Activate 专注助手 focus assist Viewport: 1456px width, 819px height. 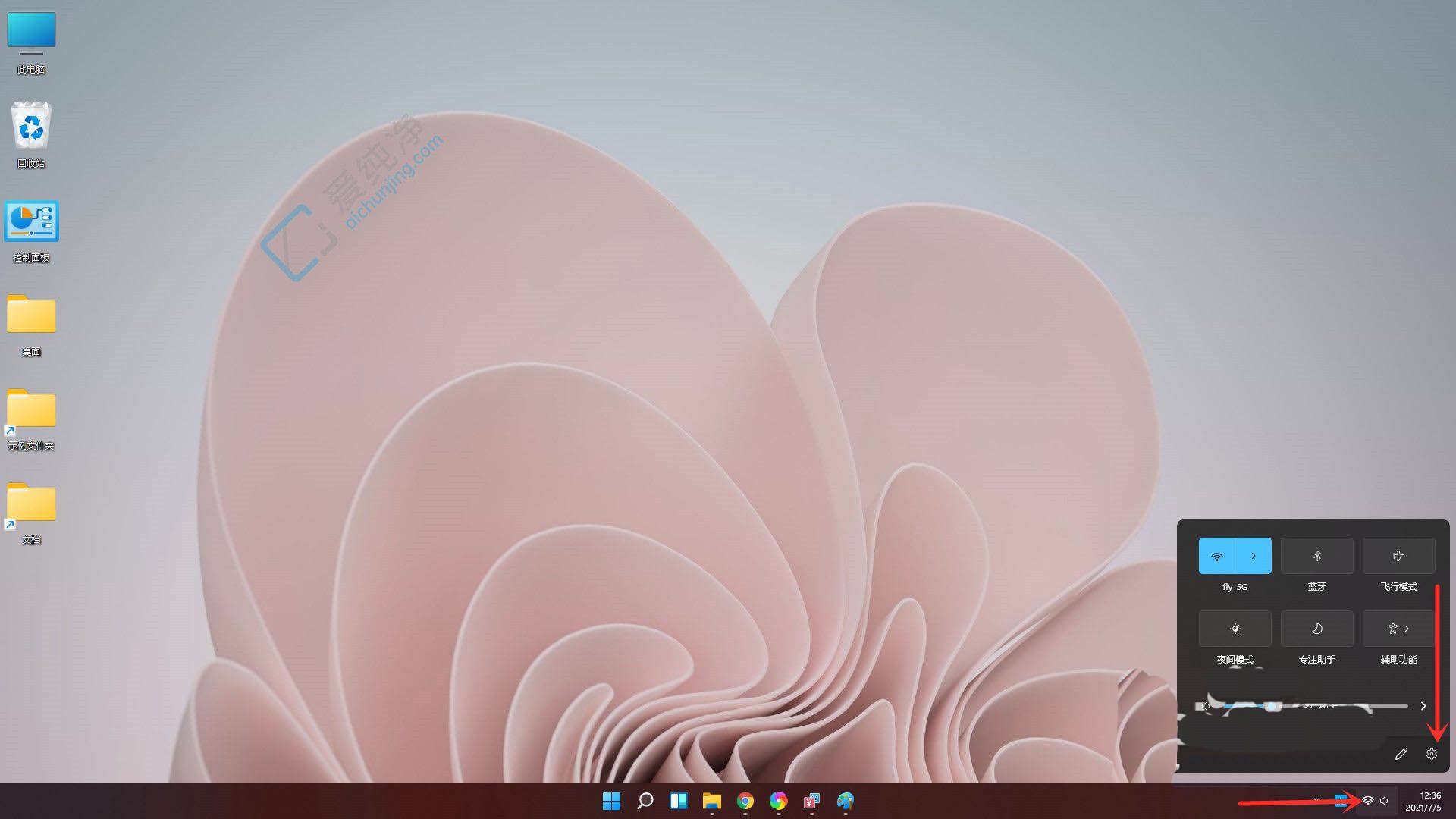point(1316,628)
